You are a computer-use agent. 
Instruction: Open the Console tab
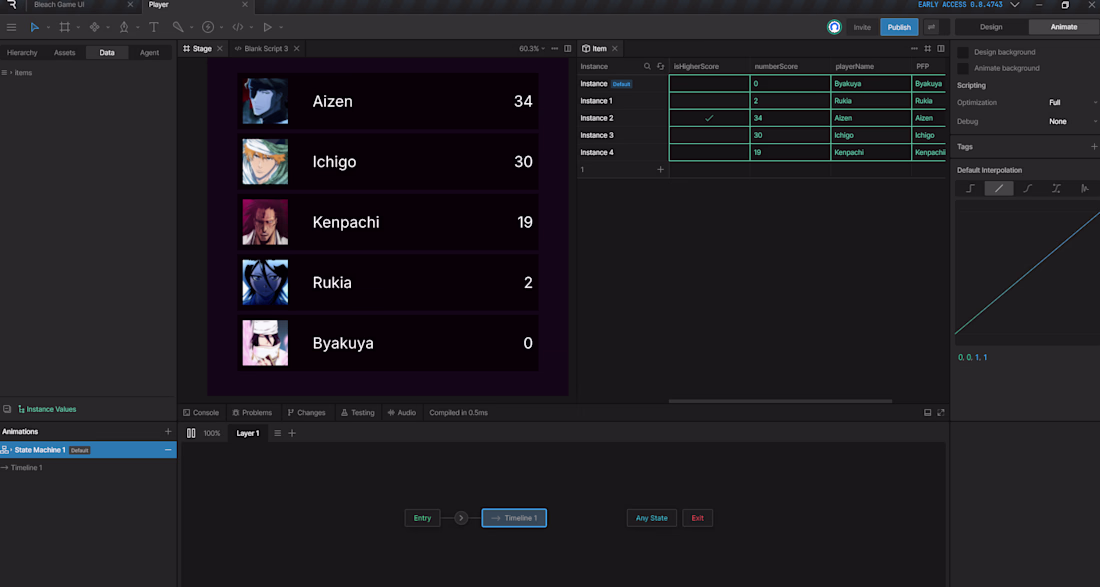tap(201, 413)
